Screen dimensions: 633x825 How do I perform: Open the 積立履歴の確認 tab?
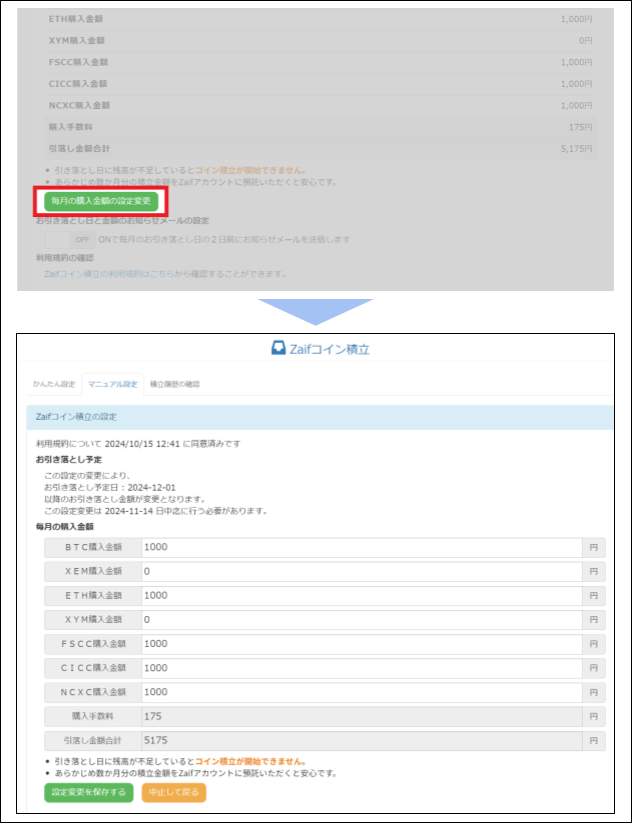coord(175,384)
